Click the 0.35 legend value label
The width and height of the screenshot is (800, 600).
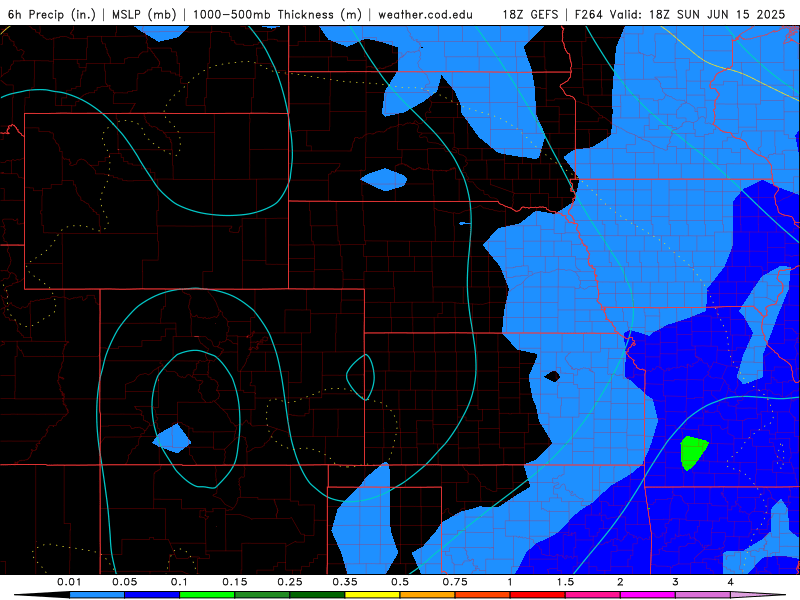coord(345,582)
